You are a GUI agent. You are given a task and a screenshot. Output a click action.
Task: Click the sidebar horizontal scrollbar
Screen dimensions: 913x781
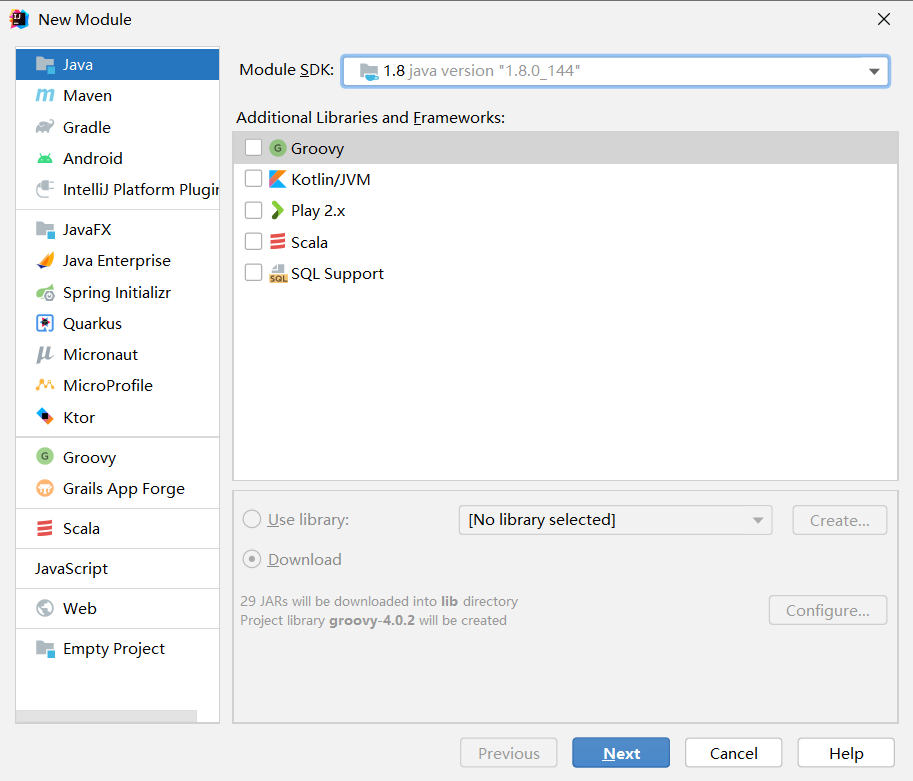(x=107, y=716)
